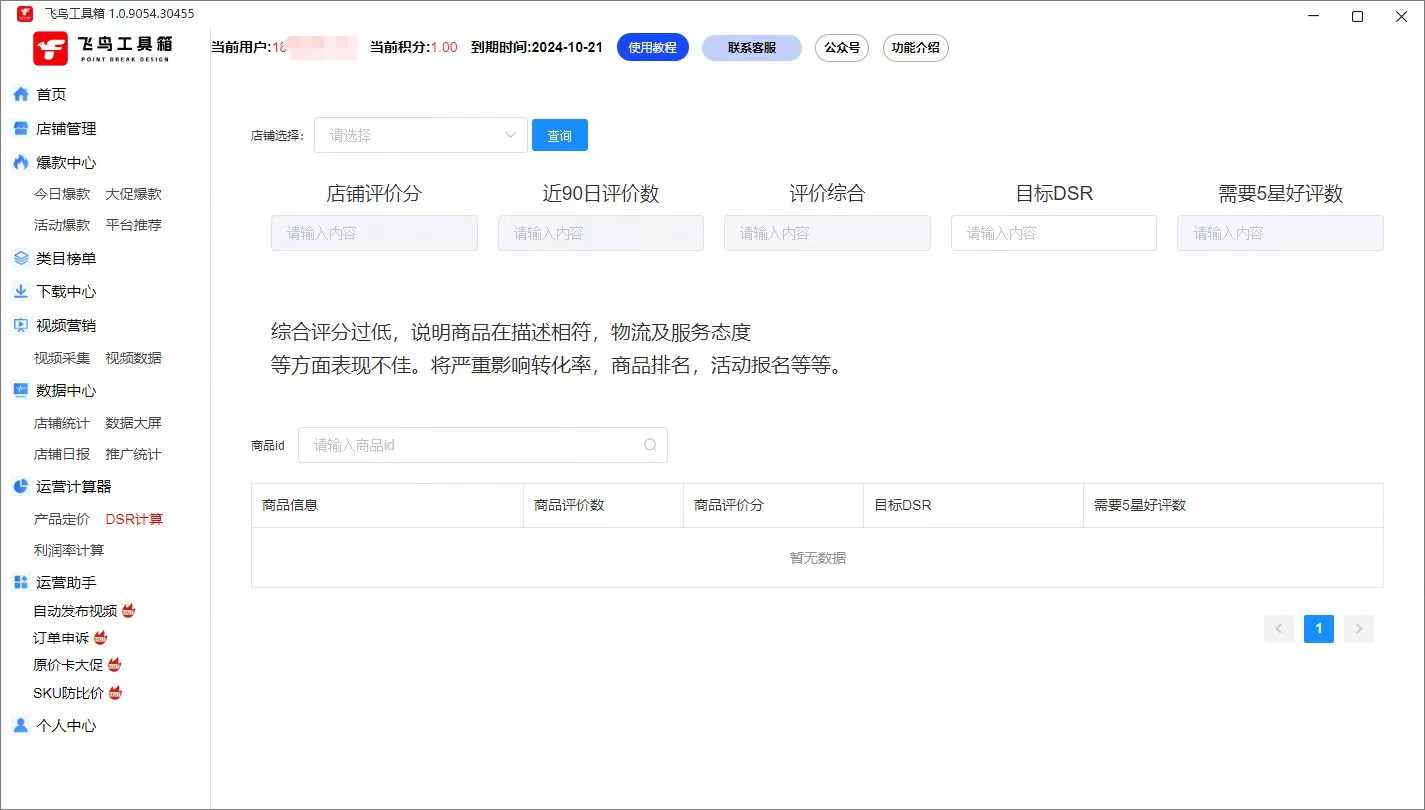The height and width of the screenshot is (810, 1425).
Task: Open the 店铺选择 dropdown
Action: tap(420, 136)
